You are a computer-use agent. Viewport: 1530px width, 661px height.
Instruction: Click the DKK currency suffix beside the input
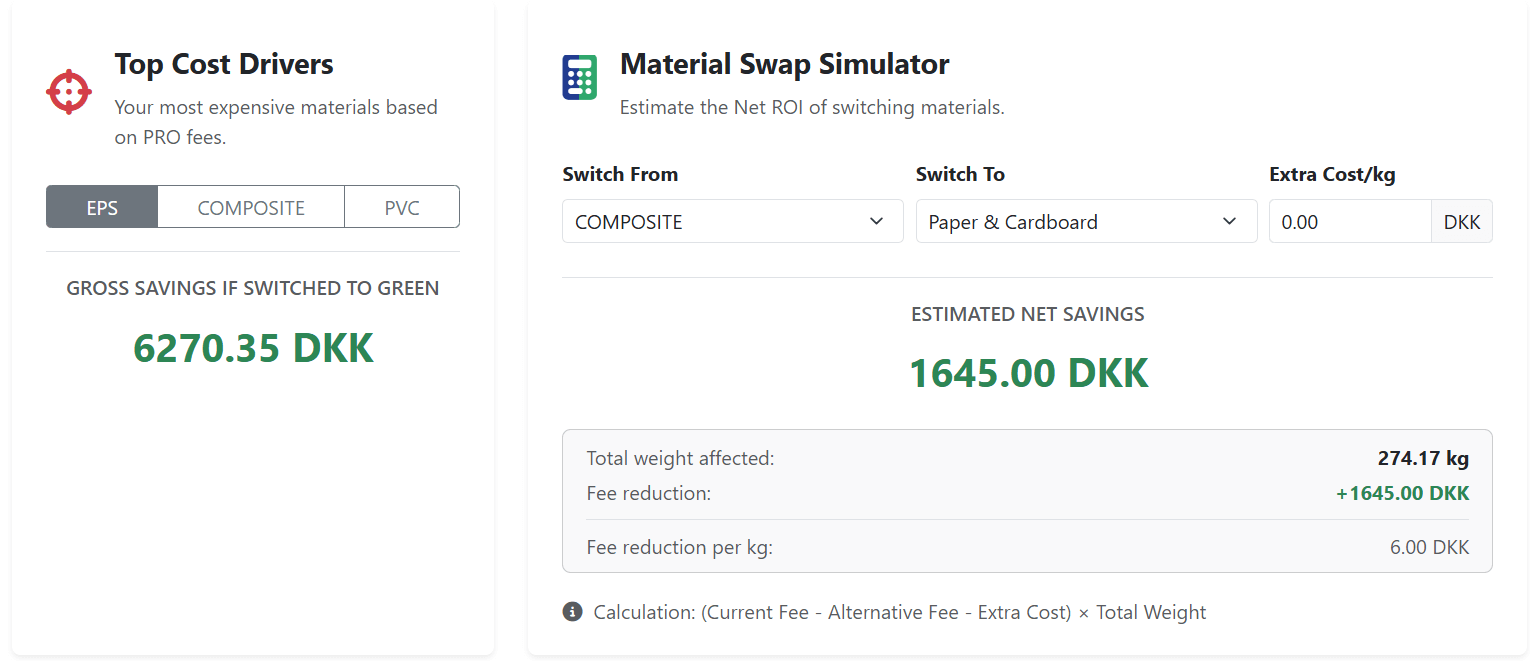1462,221
